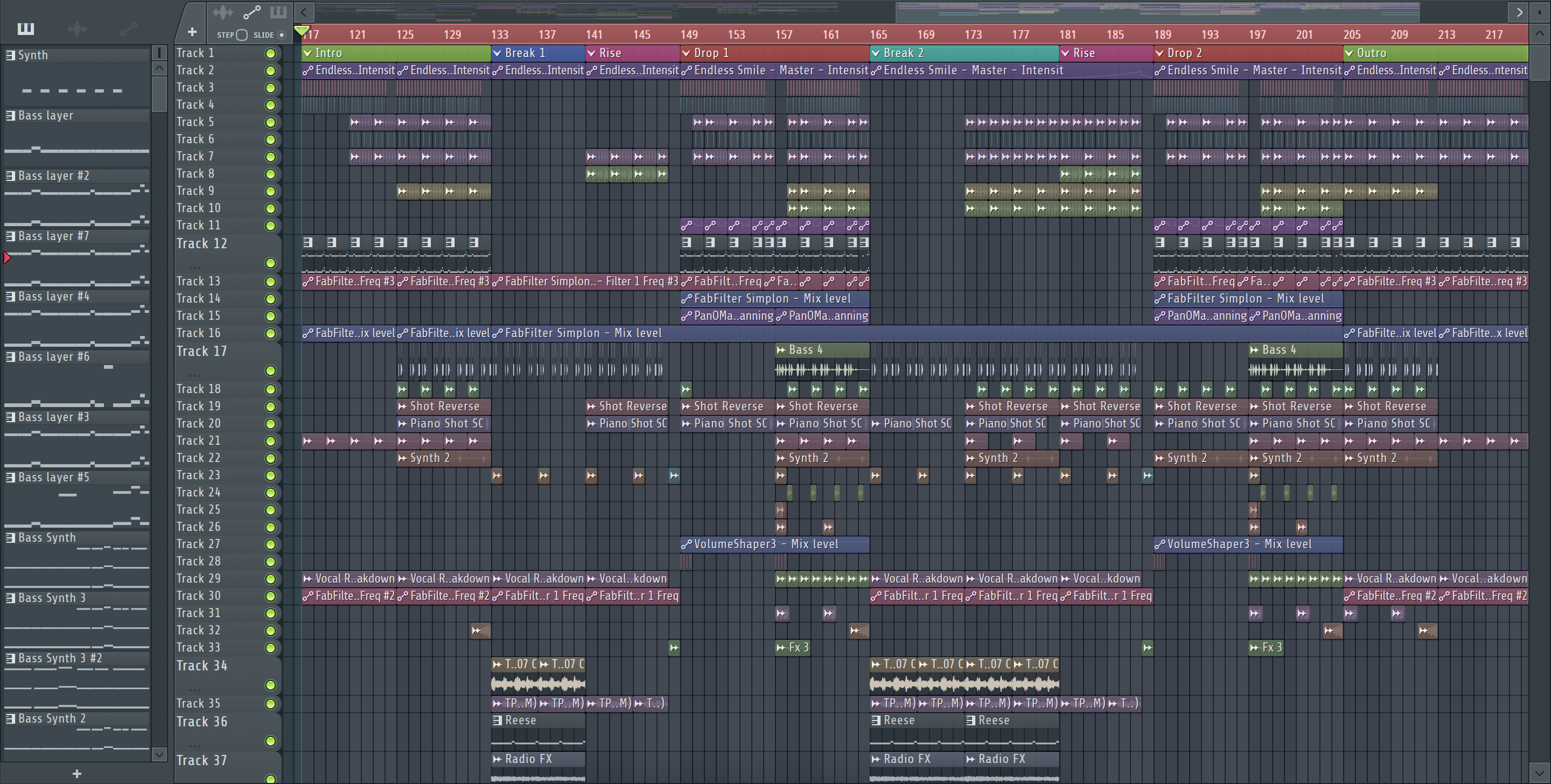
Task: Mute Track 5 with its green switch
Action: [270, 123]
